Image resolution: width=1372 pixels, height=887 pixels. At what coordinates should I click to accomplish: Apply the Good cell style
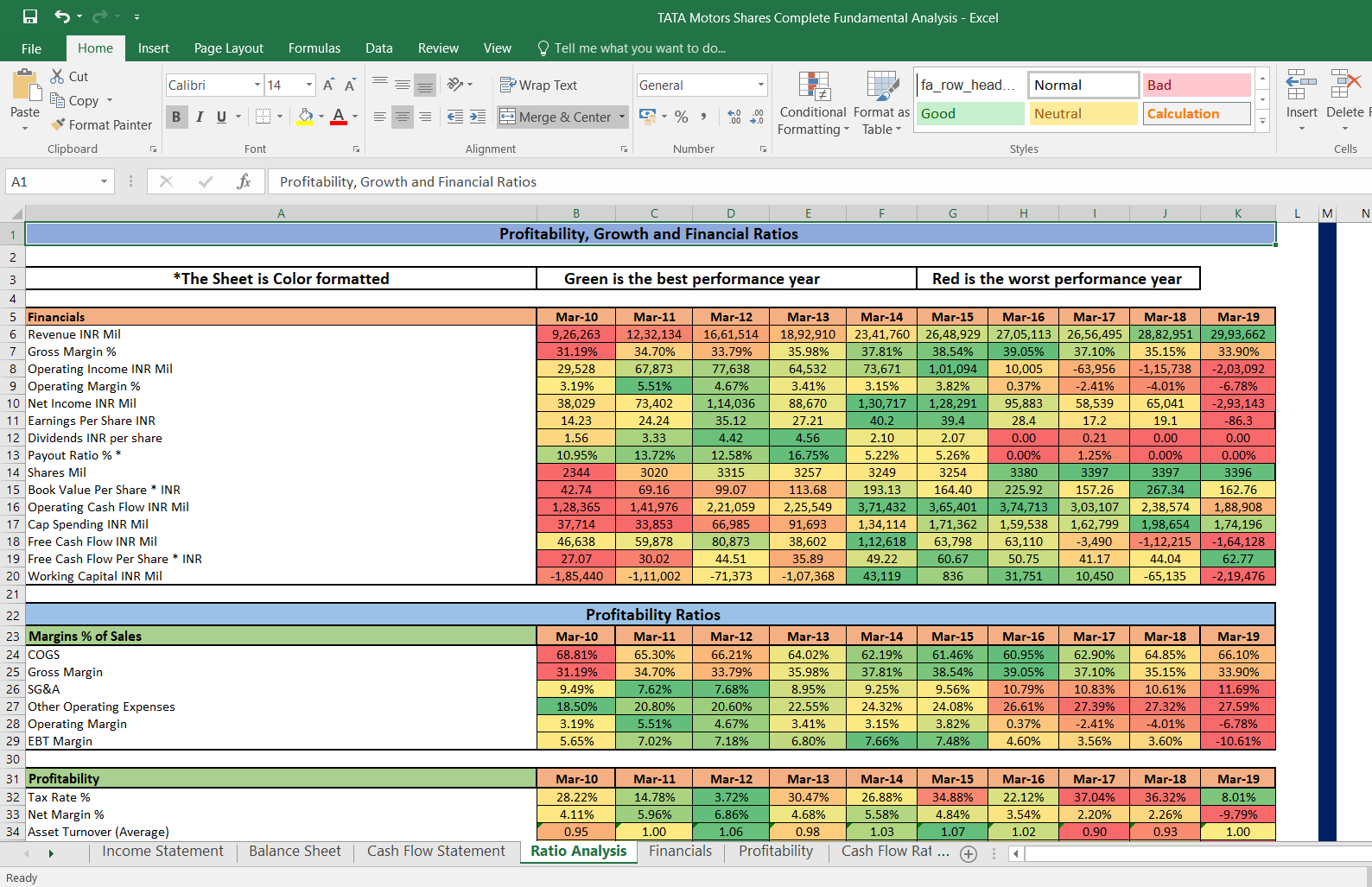pyautogui.click(x=969, y=113)
